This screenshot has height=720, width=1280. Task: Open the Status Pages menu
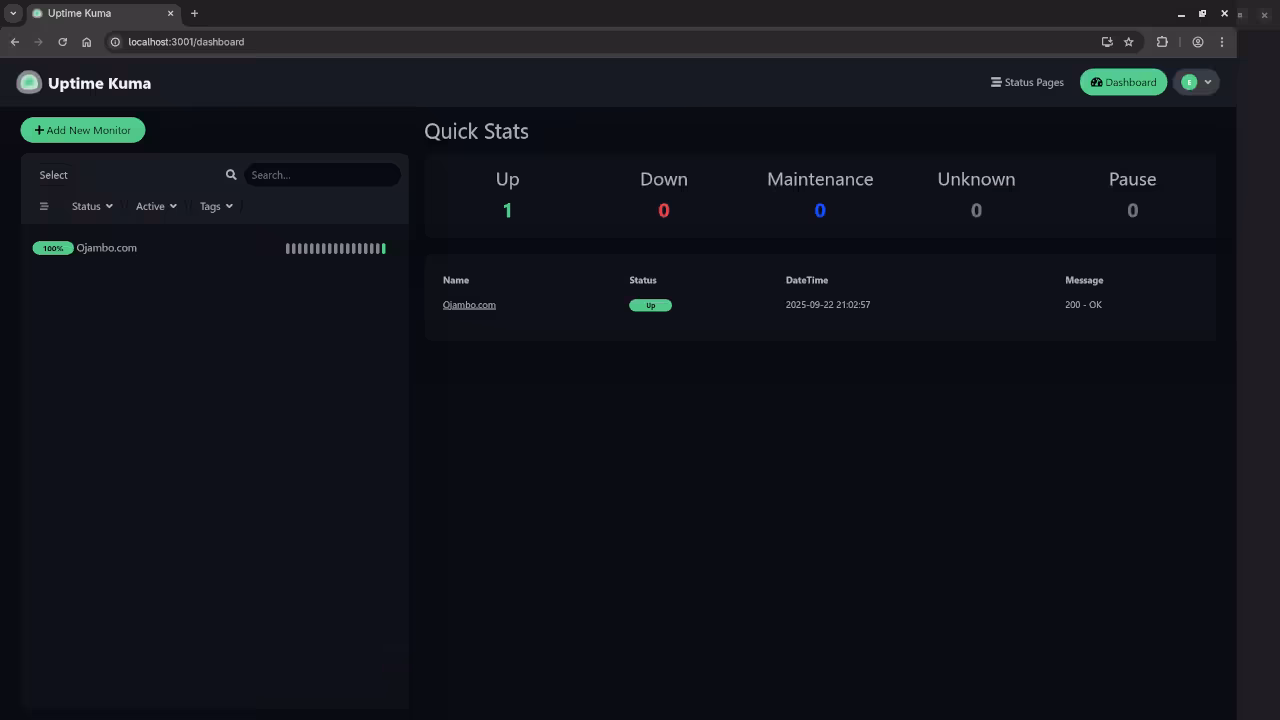coord(1027,82)
